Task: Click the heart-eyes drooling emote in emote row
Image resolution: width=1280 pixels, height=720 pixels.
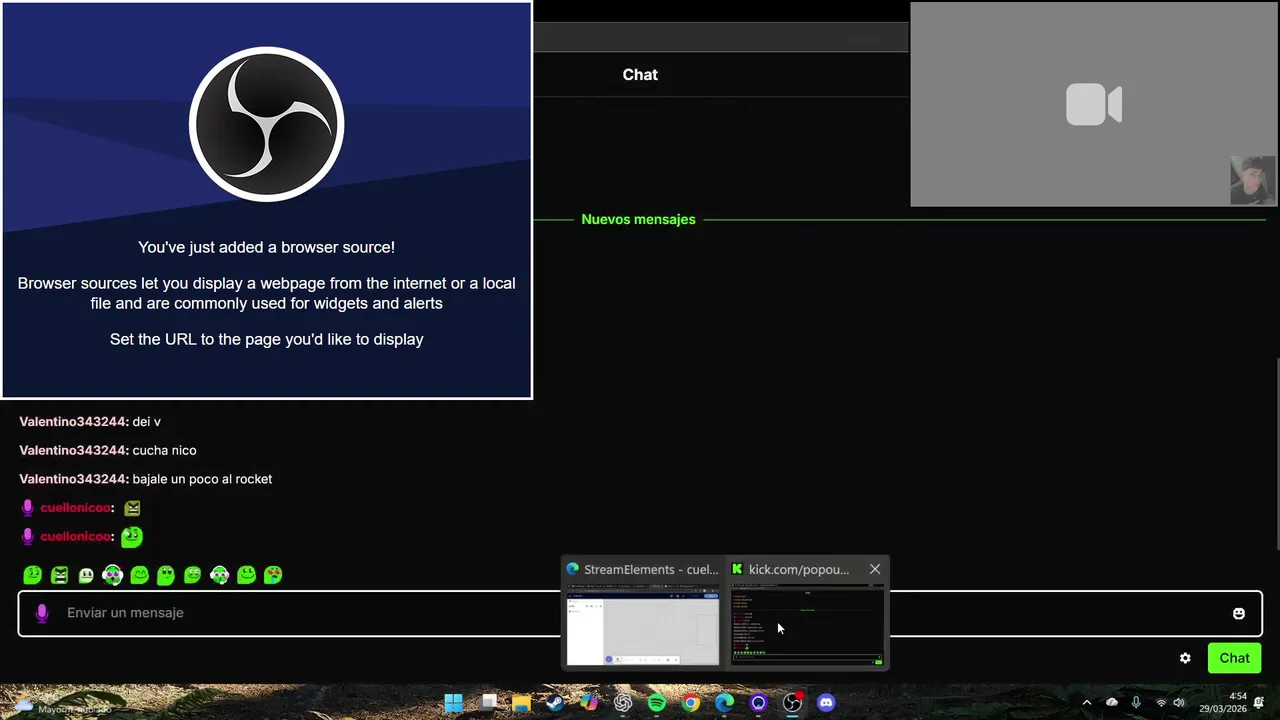Action: point(273,575)
